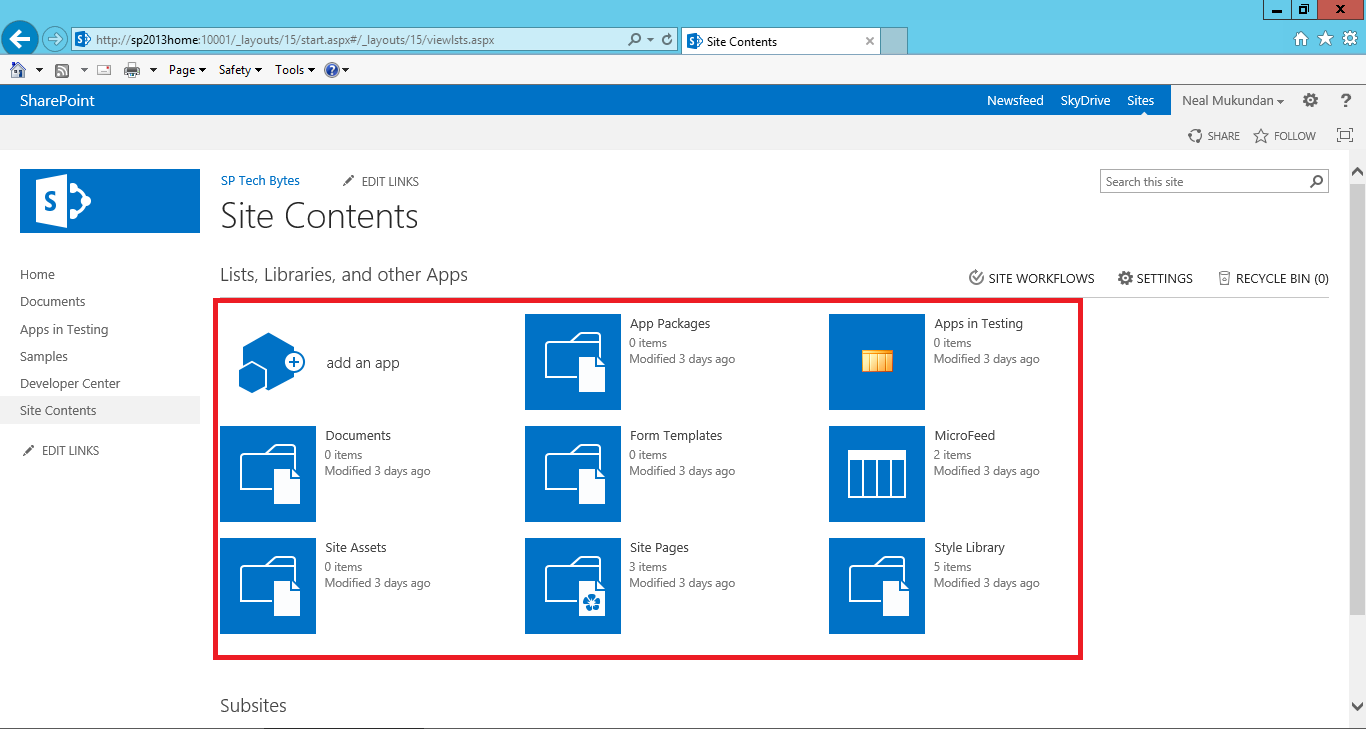Open the Site Assets tile icon

click(268, 586)
